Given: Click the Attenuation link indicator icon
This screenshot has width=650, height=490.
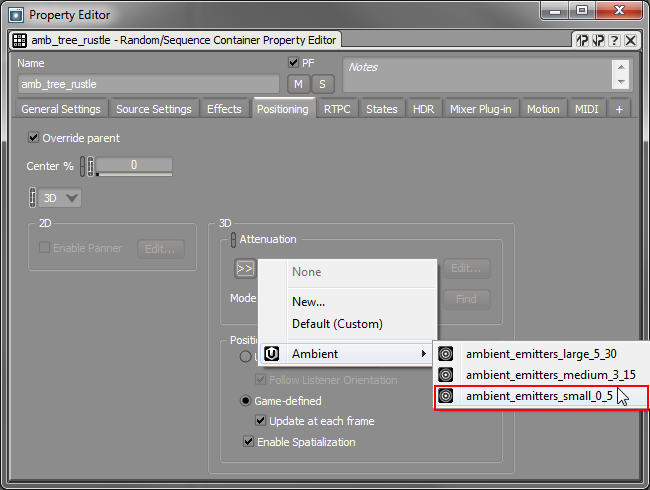Looking at the screenshot, I should (234, 239).
